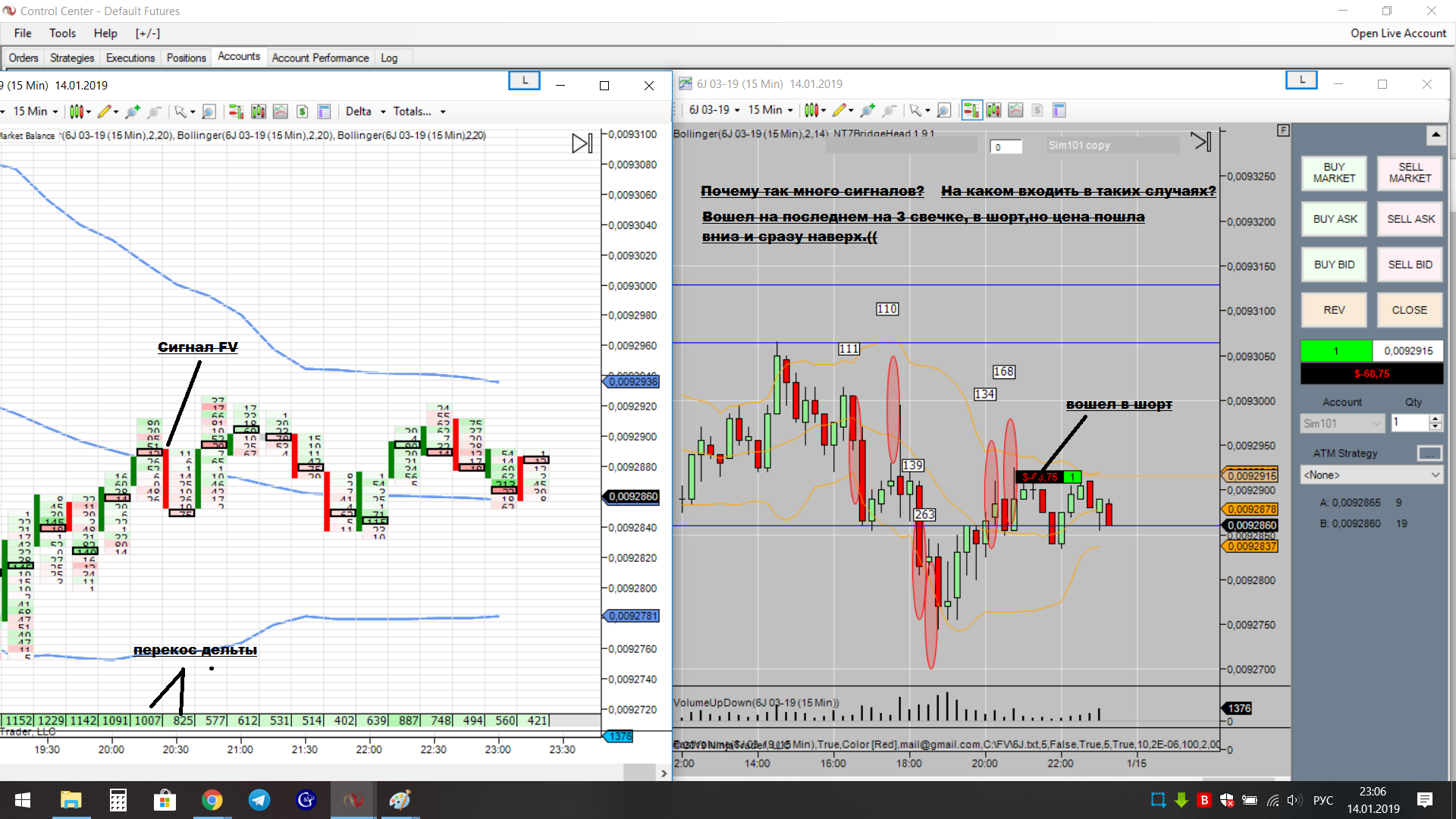The height and width of the screenshot is (819, 1456).
Task: Click the zoom frame magnifier on left chart
Action: [x=209, y=111]
